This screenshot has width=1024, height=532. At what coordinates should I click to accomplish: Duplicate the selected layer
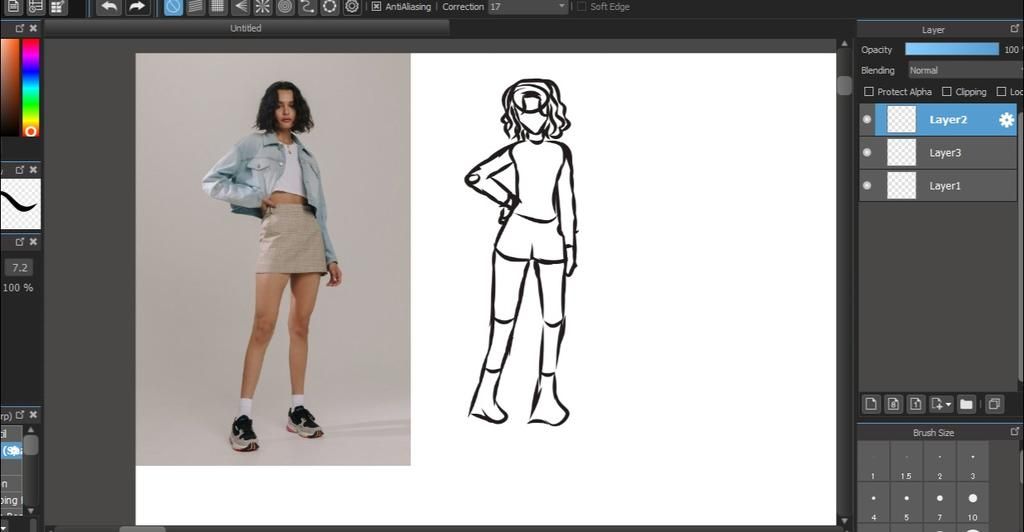[x=994, y=404]
